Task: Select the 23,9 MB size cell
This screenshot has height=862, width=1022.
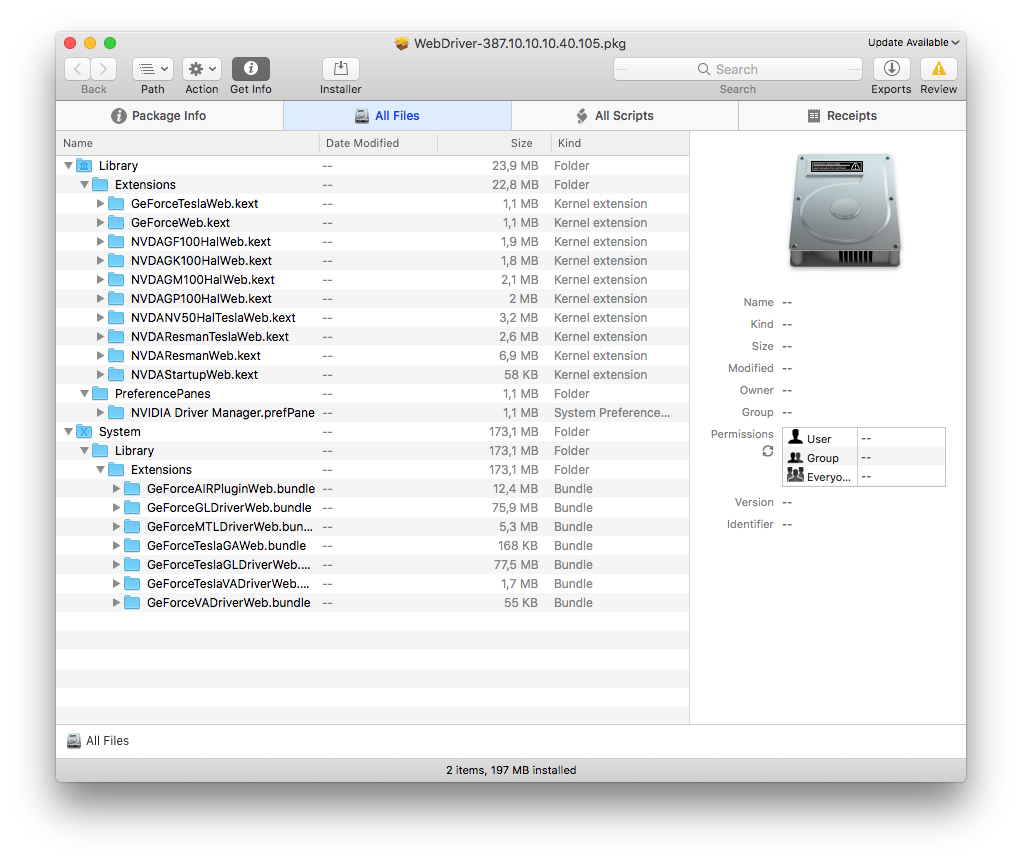Action: (515, 165)
